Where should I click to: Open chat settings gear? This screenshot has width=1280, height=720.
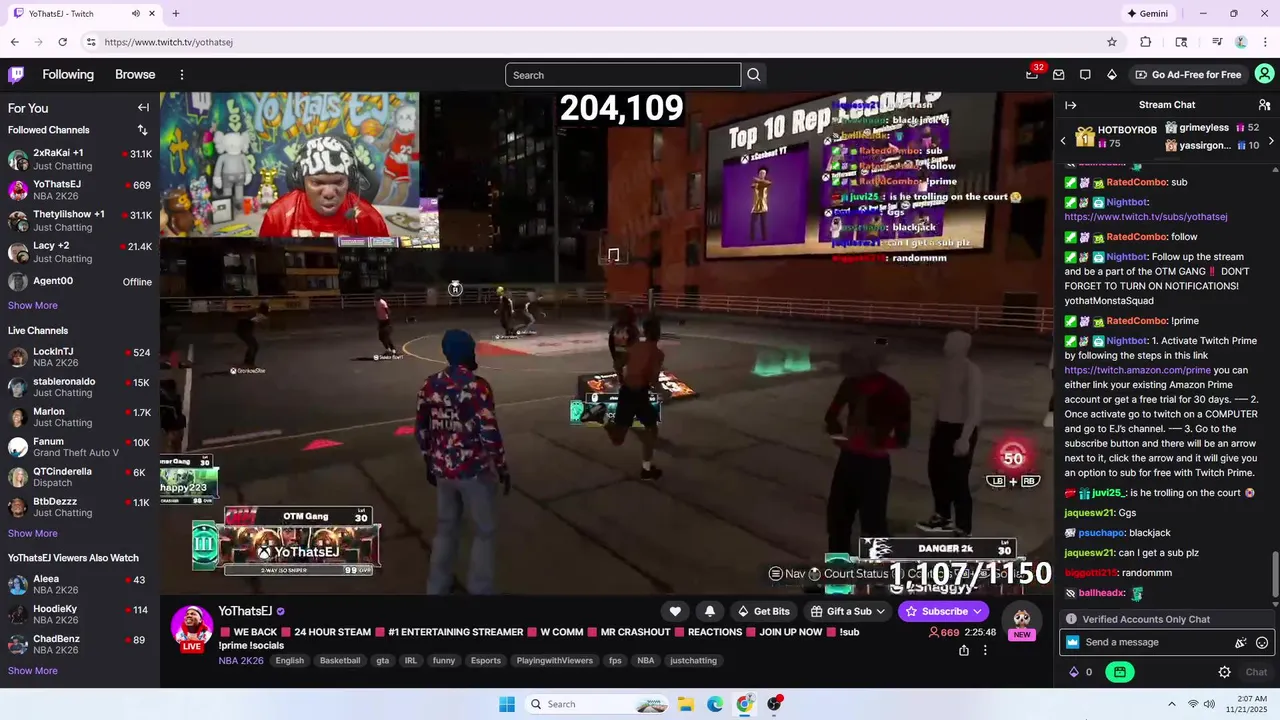(x=1224, y=672)
